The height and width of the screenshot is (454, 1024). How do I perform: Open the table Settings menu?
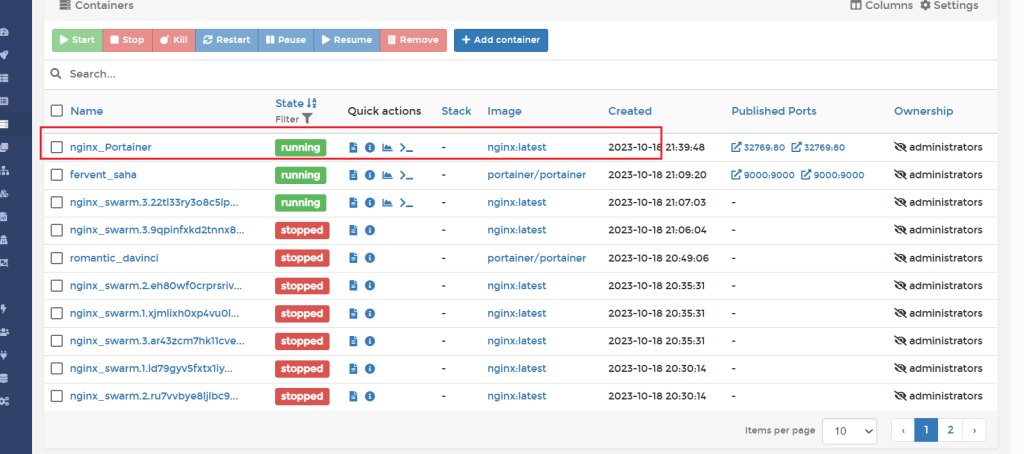point(948,6)
